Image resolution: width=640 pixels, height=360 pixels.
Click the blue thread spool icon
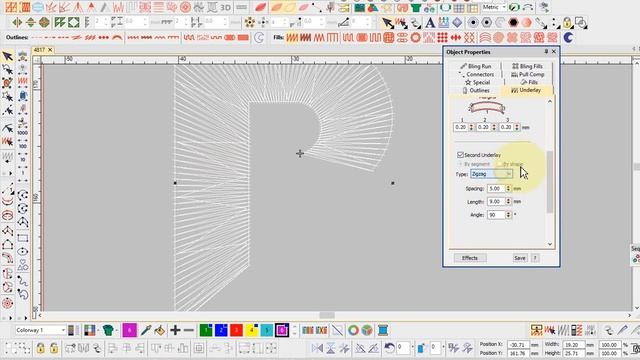pyautogui.click(x=383, y=330)
